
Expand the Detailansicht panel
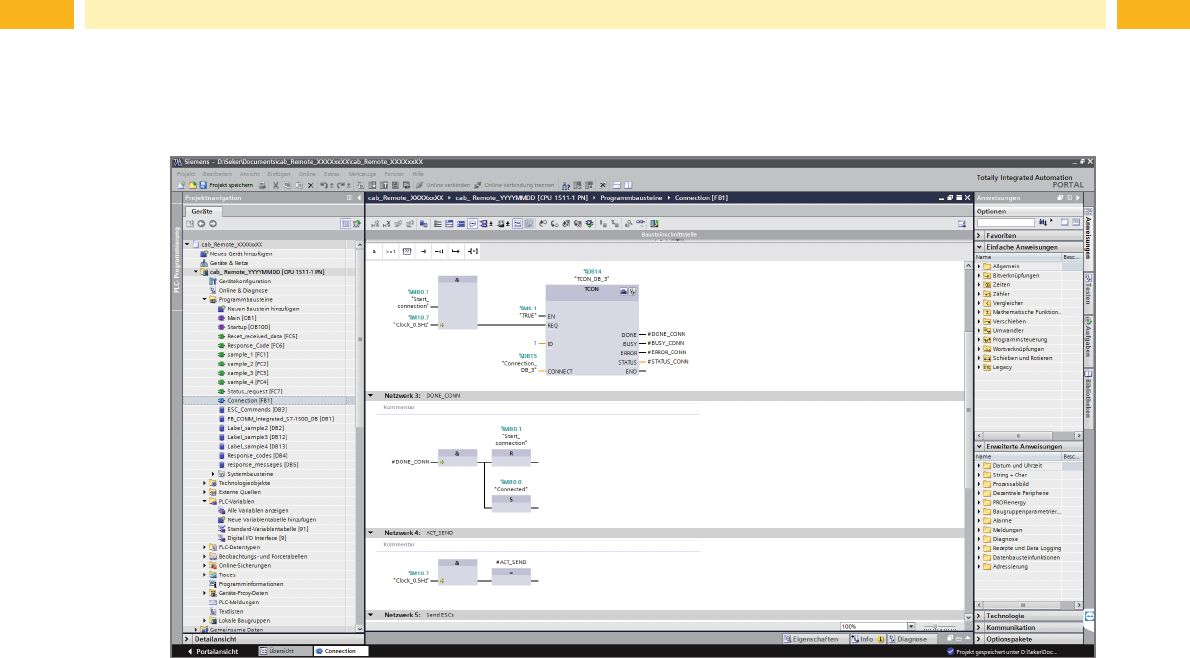click(187, 639)
